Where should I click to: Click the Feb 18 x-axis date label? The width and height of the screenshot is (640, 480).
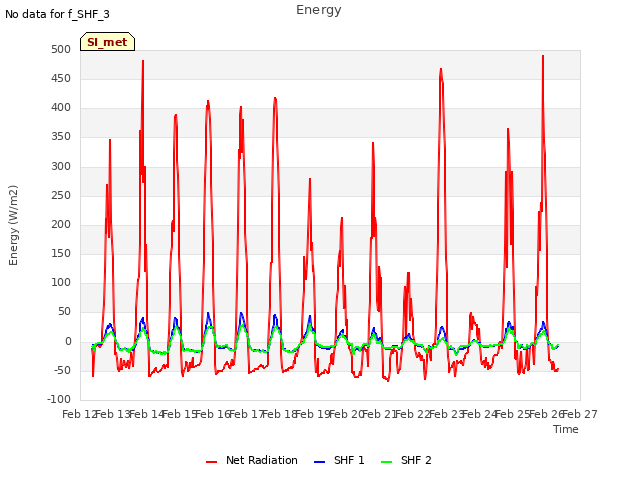coord(280,414)
